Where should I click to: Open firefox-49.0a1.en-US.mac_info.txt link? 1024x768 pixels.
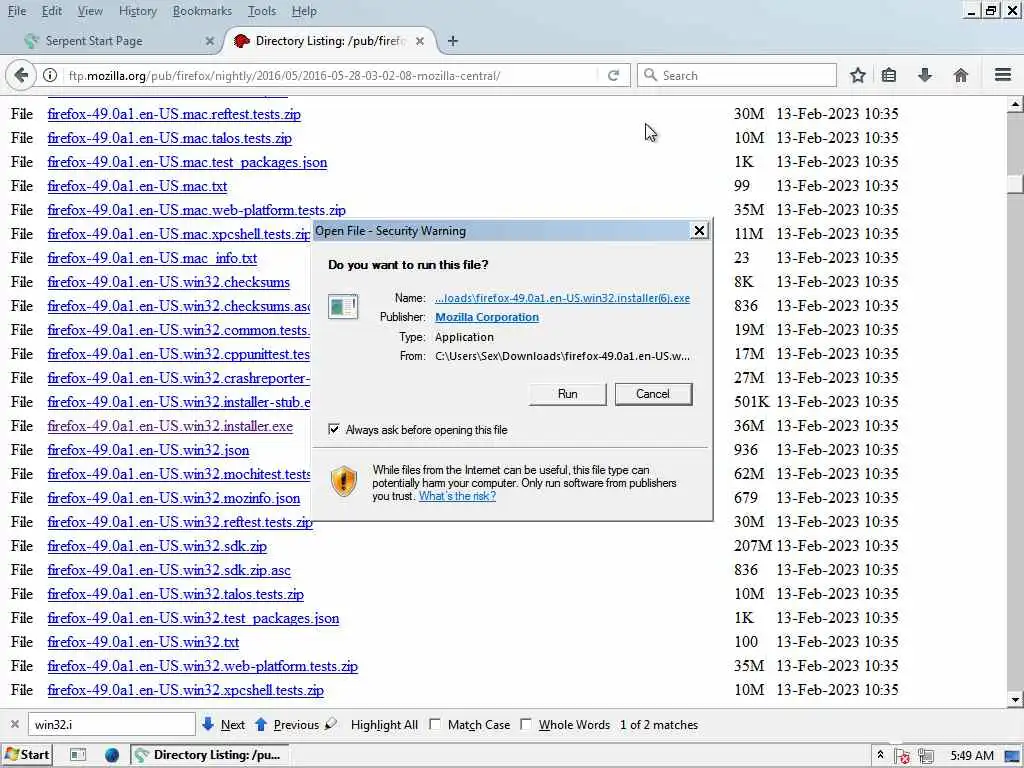pos(152,259)
